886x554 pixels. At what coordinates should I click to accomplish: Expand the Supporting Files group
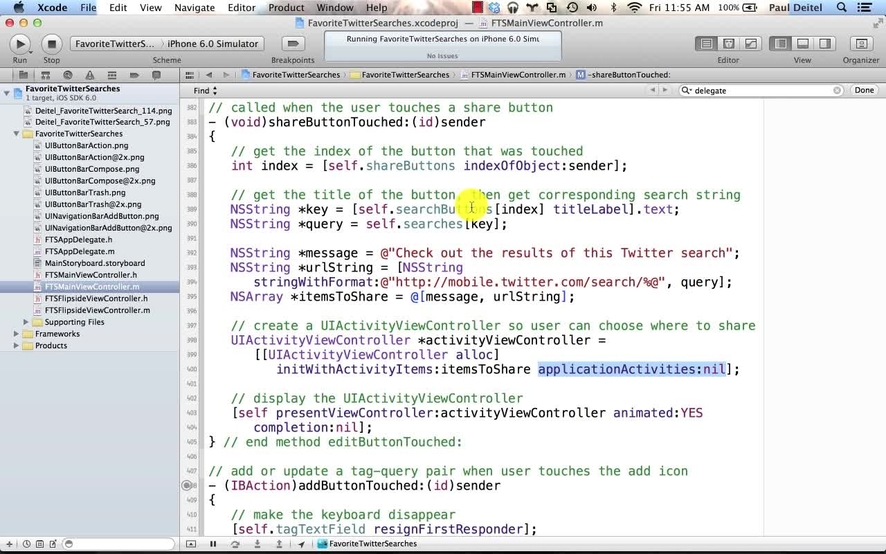(25, 322)
